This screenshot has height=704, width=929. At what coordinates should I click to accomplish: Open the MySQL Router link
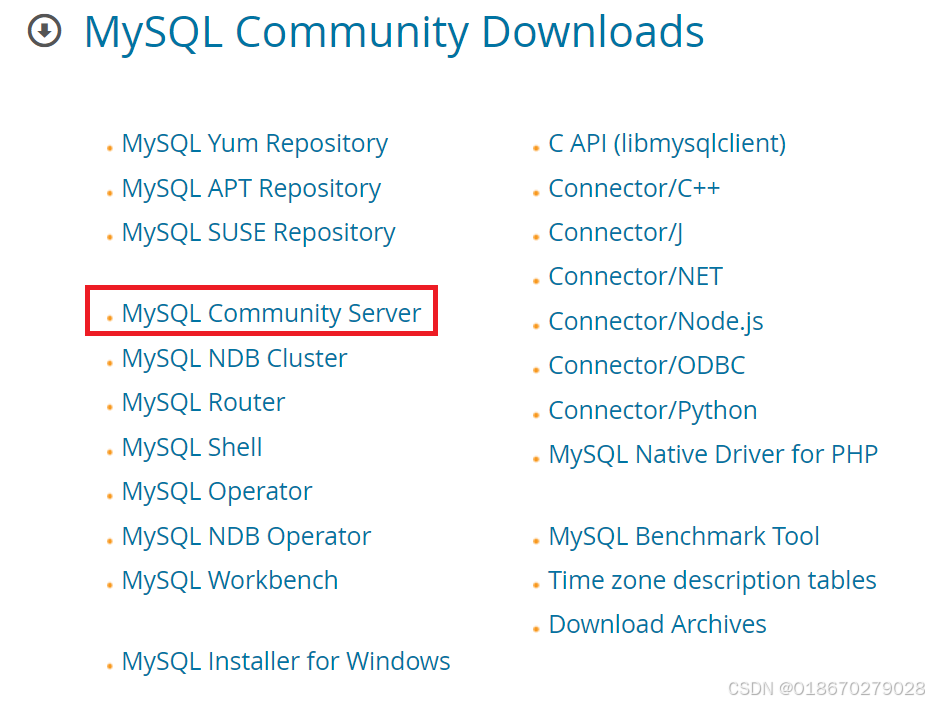click(x=203, y=403)
